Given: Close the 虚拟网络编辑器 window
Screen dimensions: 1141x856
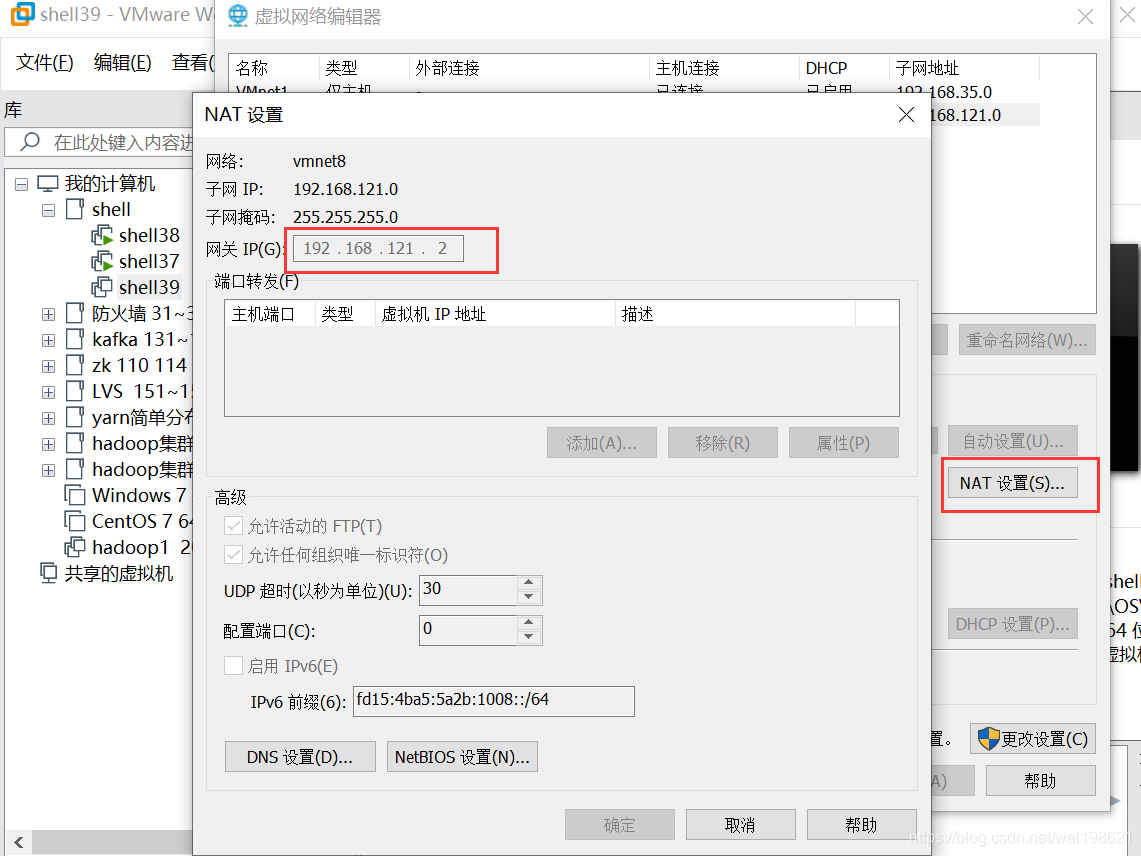Looking at the screenshot, I should point(1085,17).
